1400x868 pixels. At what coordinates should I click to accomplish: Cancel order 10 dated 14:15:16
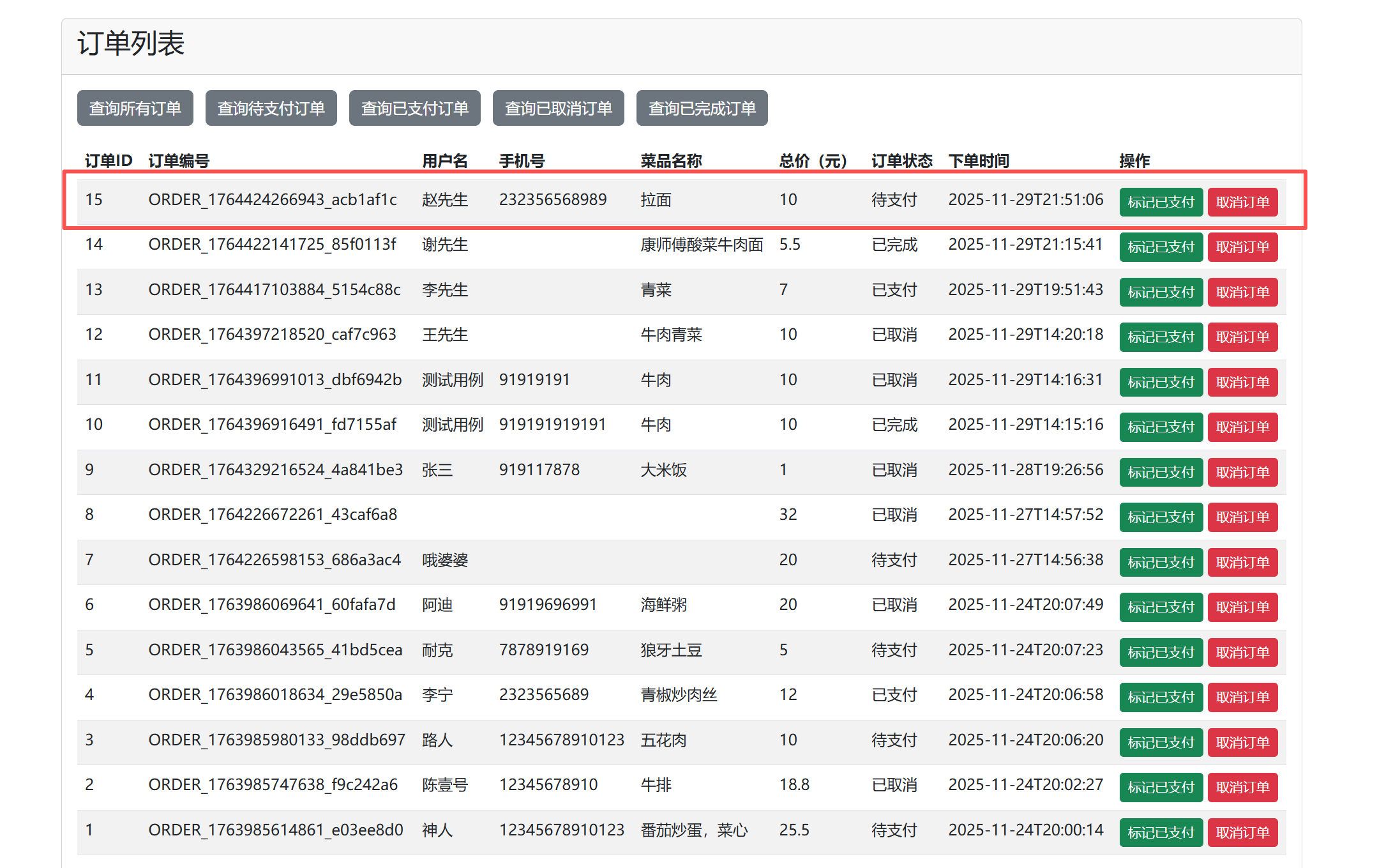[1242, 427]
